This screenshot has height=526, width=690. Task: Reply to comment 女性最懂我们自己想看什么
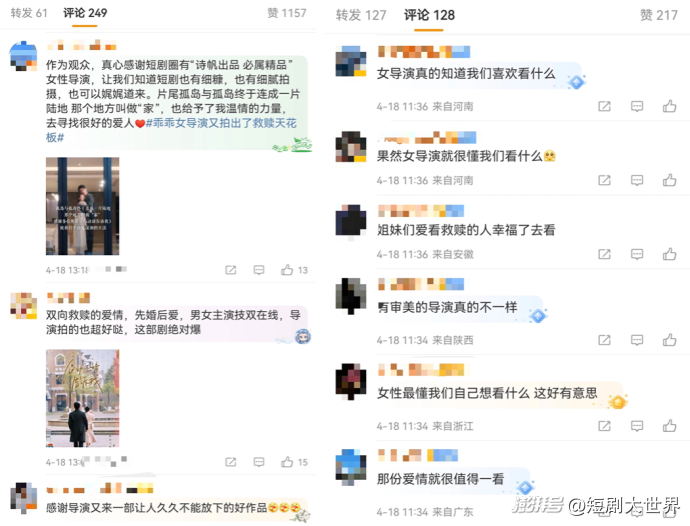(637, 426)
